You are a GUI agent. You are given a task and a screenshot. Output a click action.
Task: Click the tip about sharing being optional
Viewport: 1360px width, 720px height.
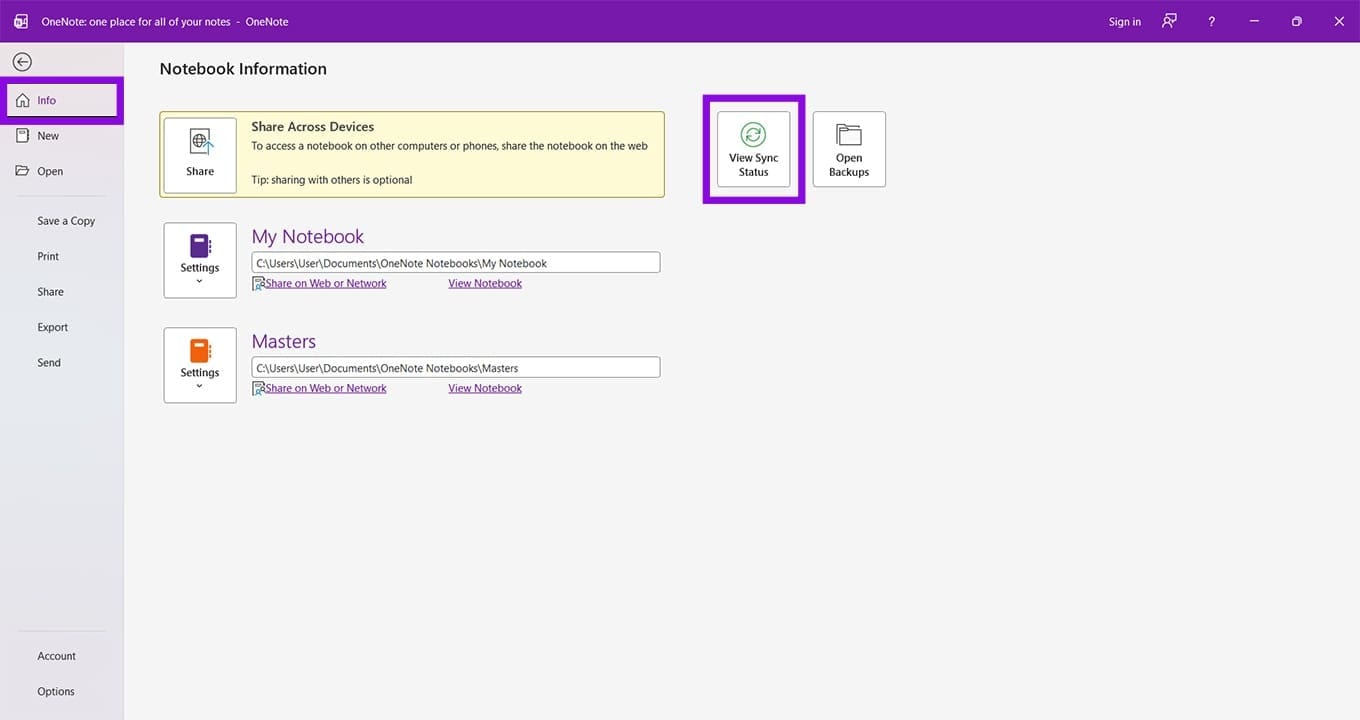tap(332, 180)
